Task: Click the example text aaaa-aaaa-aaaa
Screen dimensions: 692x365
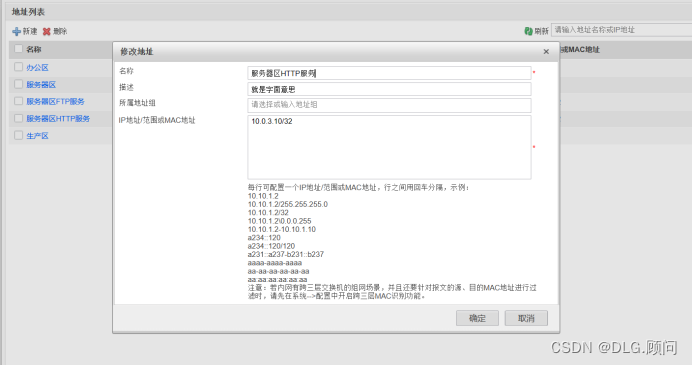Action: tap(275, 263)
